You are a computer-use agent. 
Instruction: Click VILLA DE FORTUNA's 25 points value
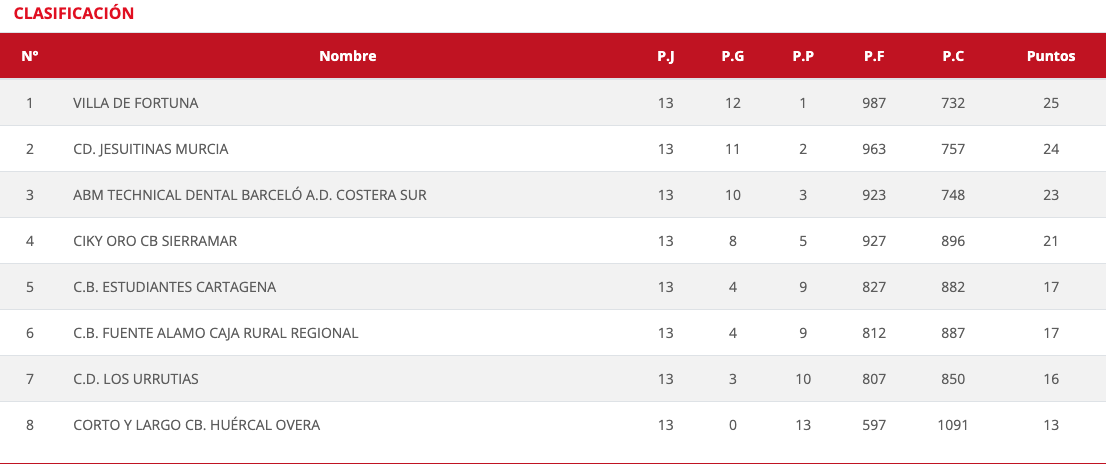pos(1051,103)
